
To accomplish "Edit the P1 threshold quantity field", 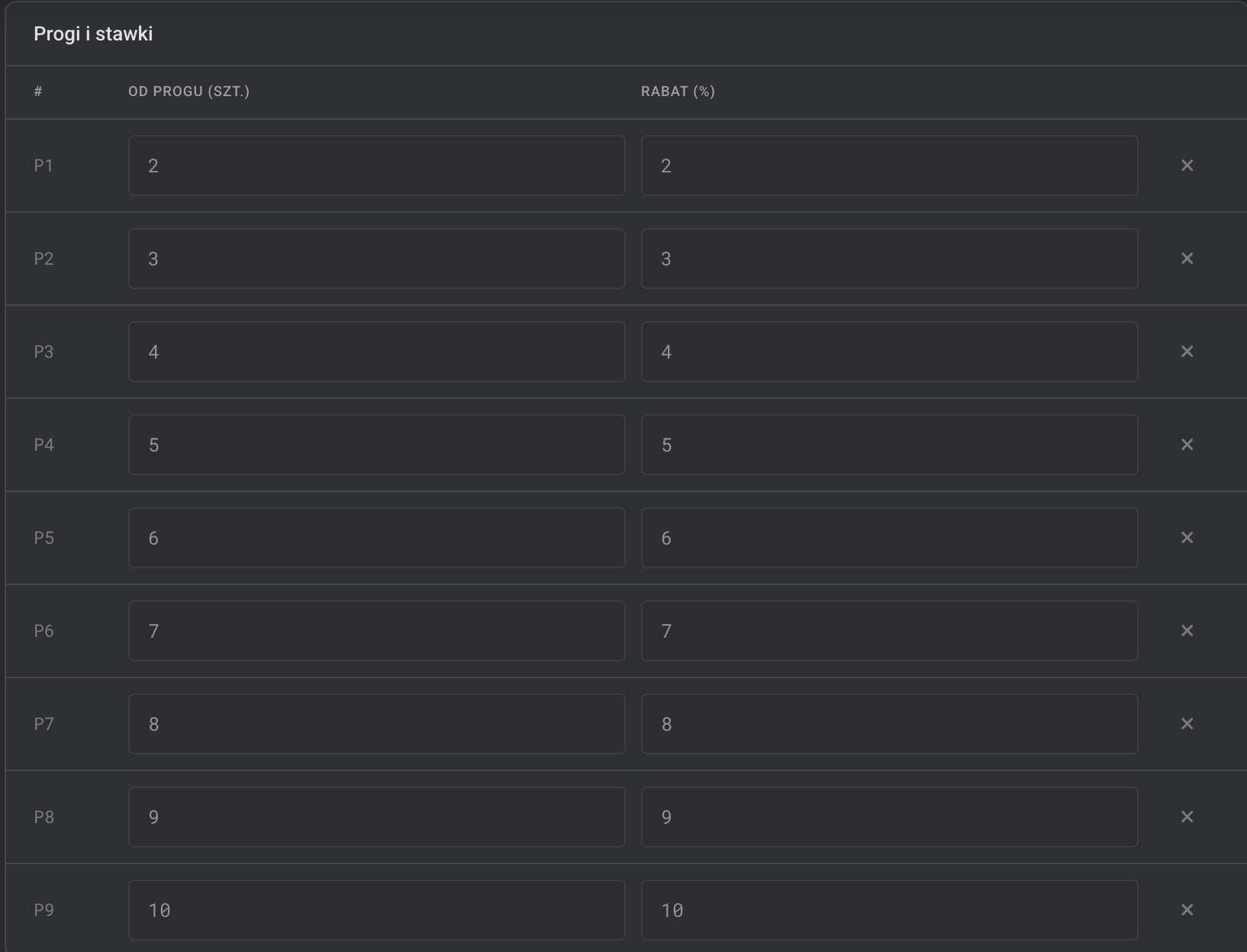I will [x=377, y=166].
